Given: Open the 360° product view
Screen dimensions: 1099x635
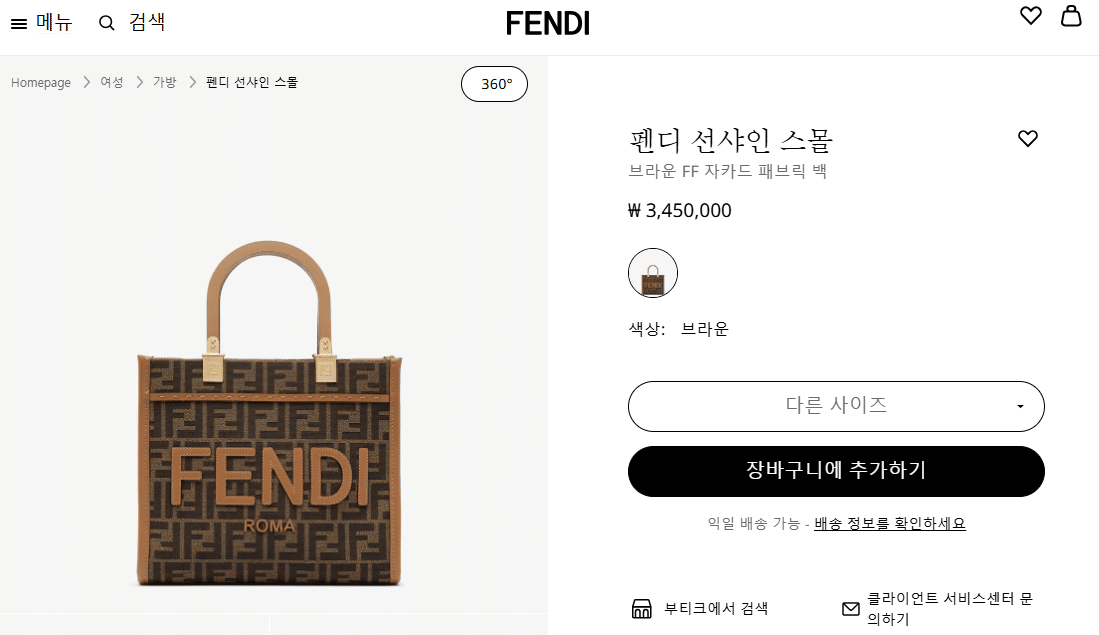Looking at the screenshot, I should point(494,84).
